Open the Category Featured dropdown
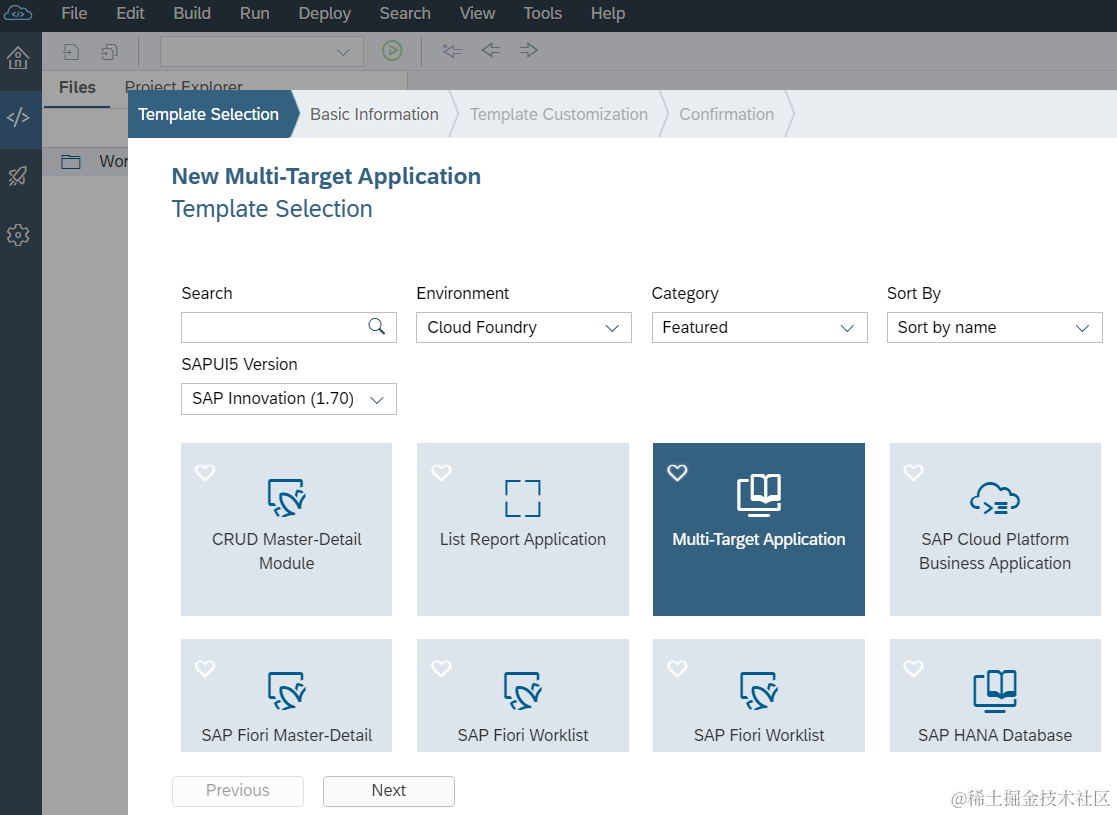Viewport: 1117px width, 815px height. [759, 328]
